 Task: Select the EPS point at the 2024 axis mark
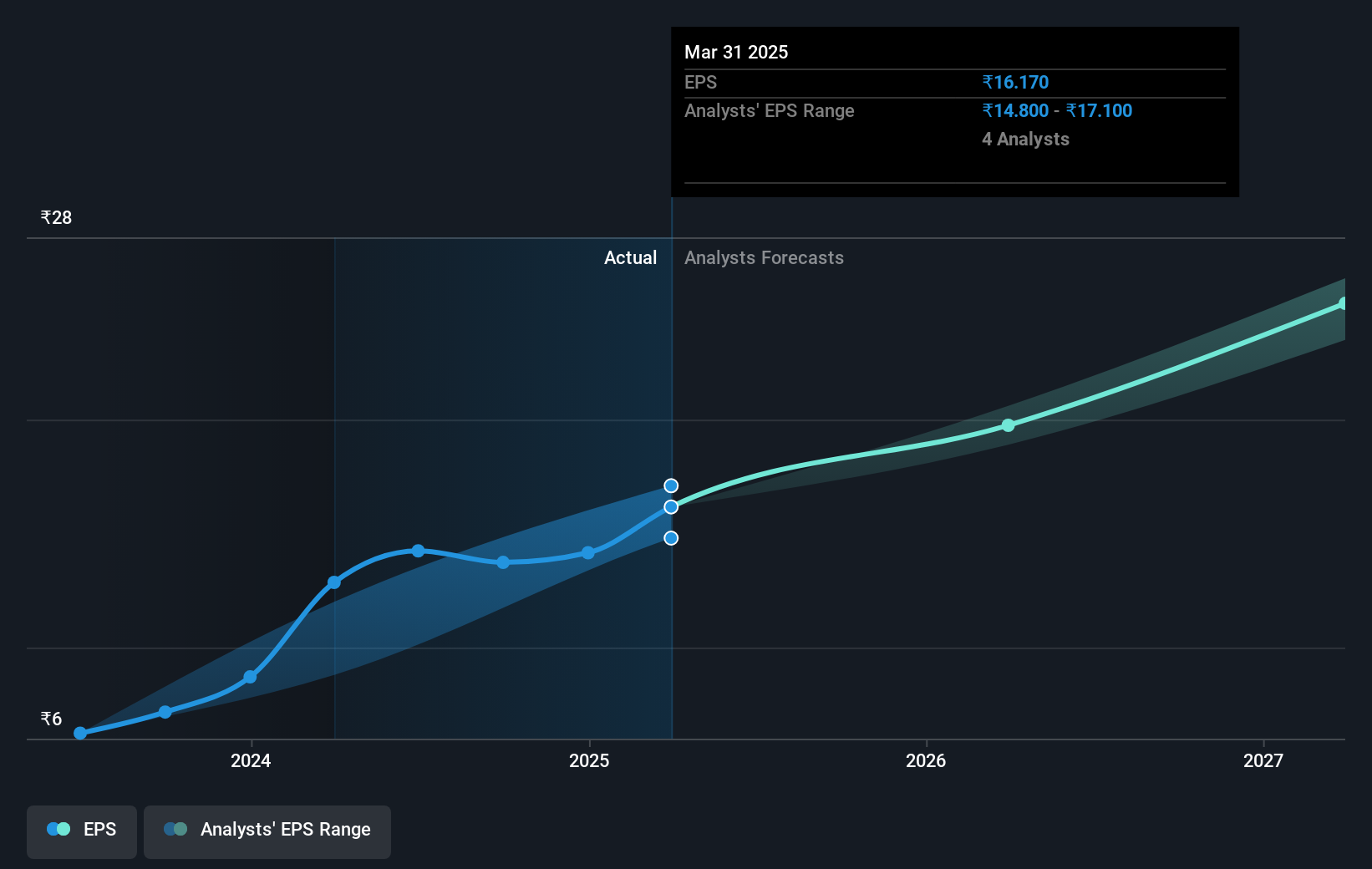click(250, 677)
